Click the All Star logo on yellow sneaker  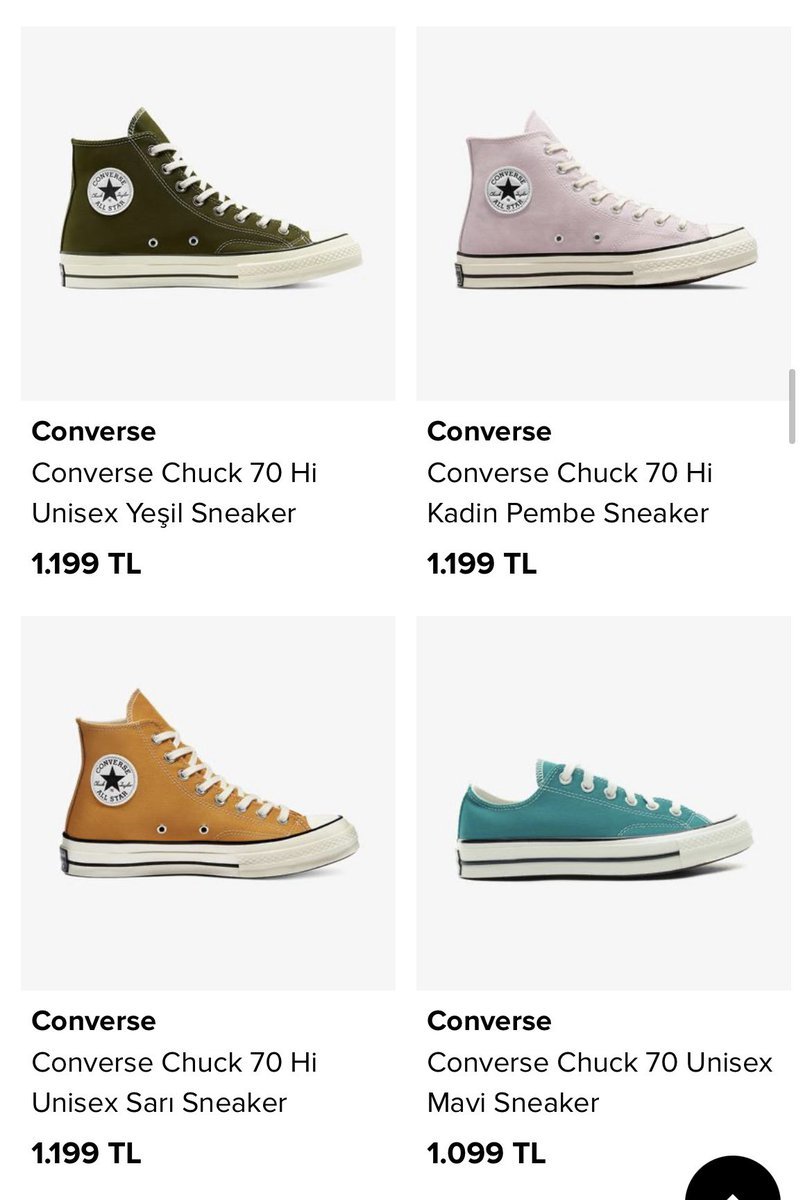click(113, 778)
